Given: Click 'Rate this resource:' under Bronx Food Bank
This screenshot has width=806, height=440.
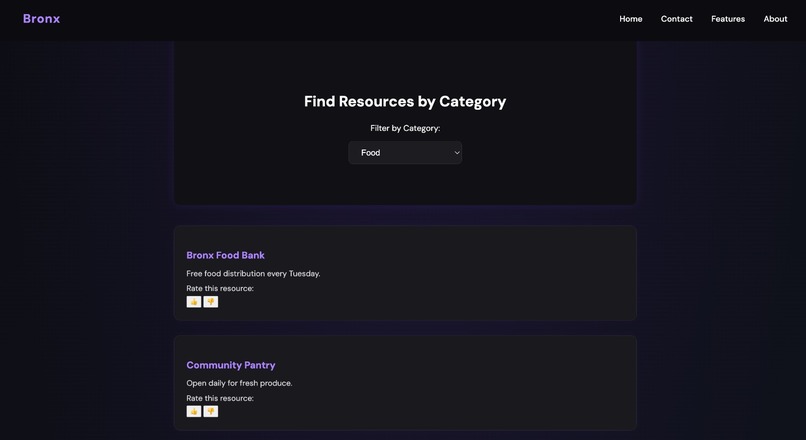Looking at the screenshot, I should pos(220,288).
